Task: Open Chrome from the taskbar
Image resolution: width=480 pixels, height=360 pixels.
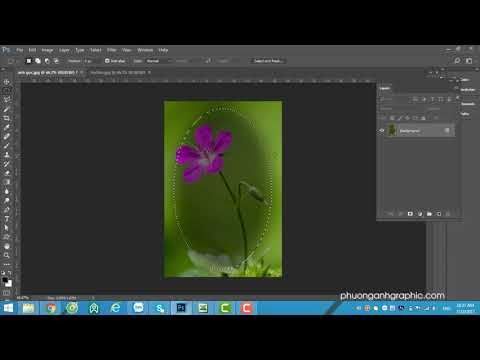Action: tap(51, 308)
